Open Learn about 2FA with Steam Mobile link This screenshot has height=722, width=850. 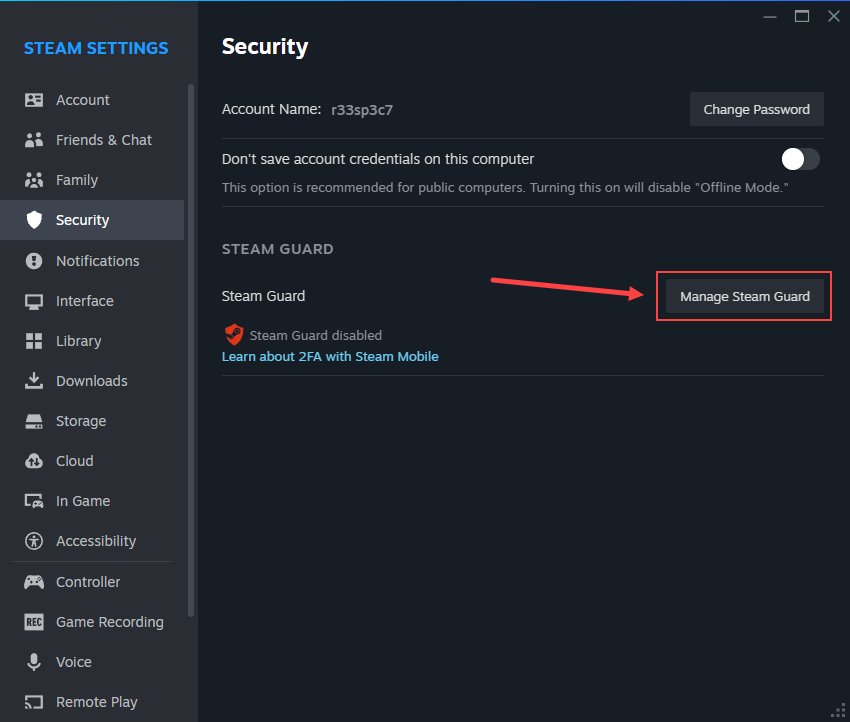(x=330, y=356)
